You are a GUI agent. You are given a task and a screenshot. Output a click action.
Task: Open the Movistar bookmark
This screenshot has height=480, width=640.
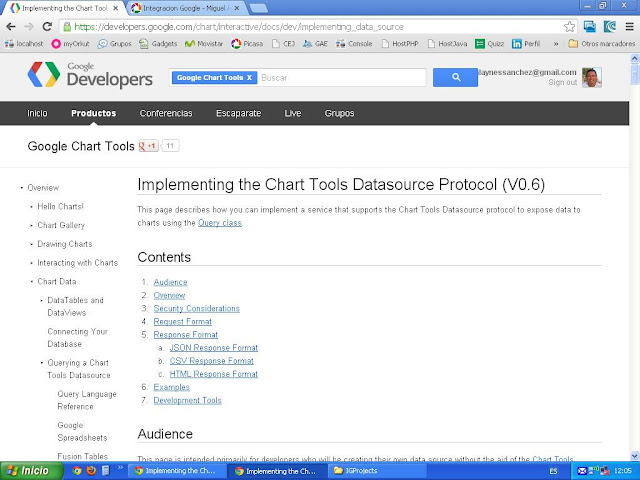click(204, 44)
